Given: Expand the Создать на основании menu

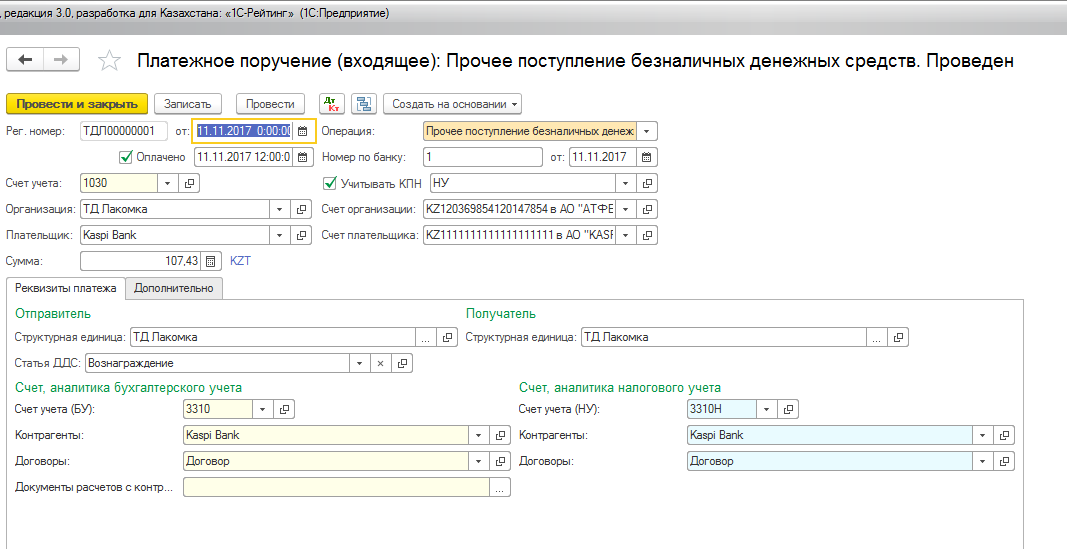Looking at the screenshot, I should (452, 104).
